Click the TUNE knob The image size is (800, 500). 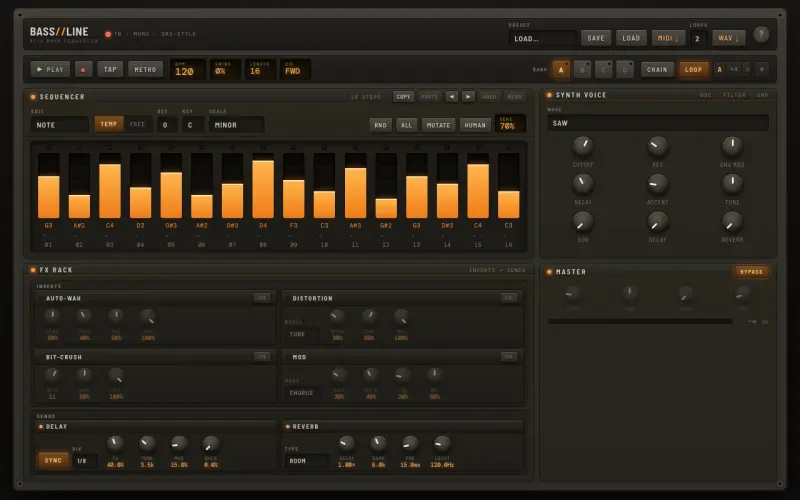732,184
